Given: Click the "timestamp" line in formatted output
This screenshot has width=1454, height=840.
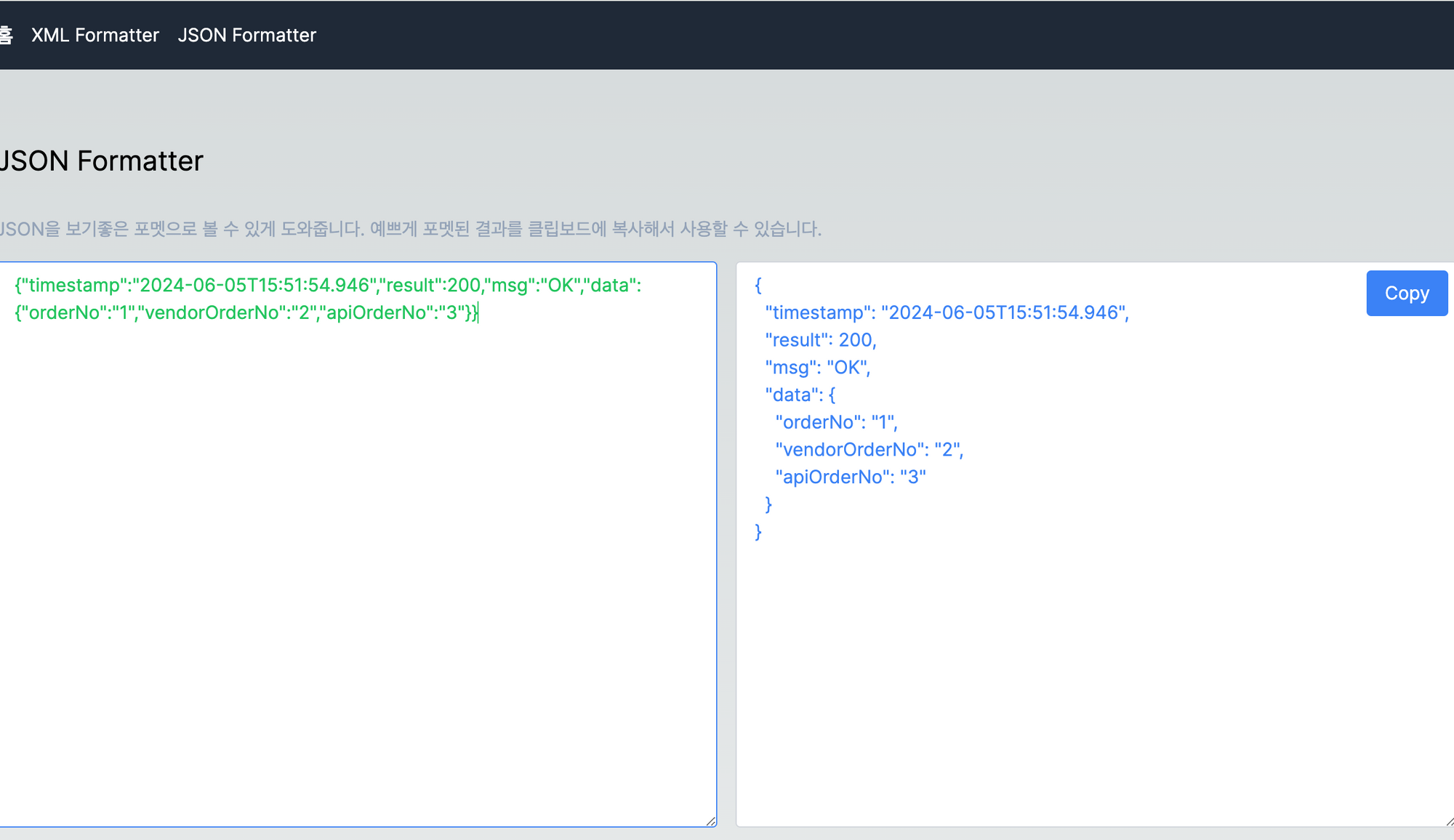Looking at the screenshot, I should tap(947, 312).
